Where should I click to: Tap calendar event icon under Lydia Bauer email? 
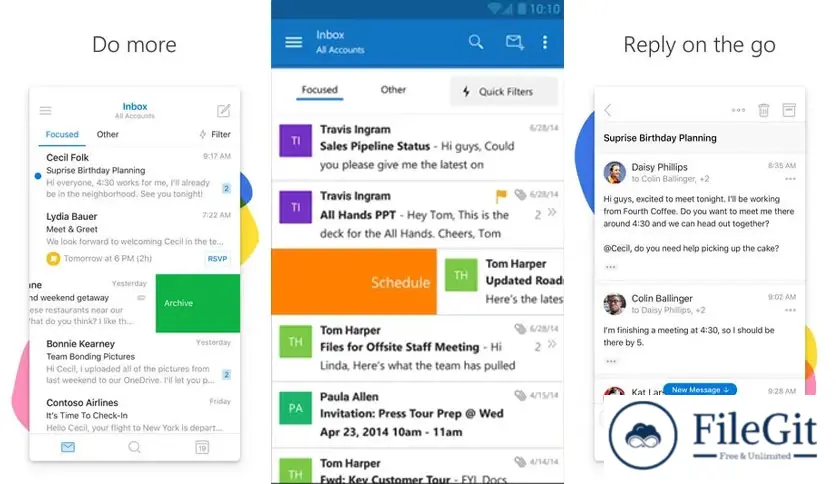(x=53, y=259)
